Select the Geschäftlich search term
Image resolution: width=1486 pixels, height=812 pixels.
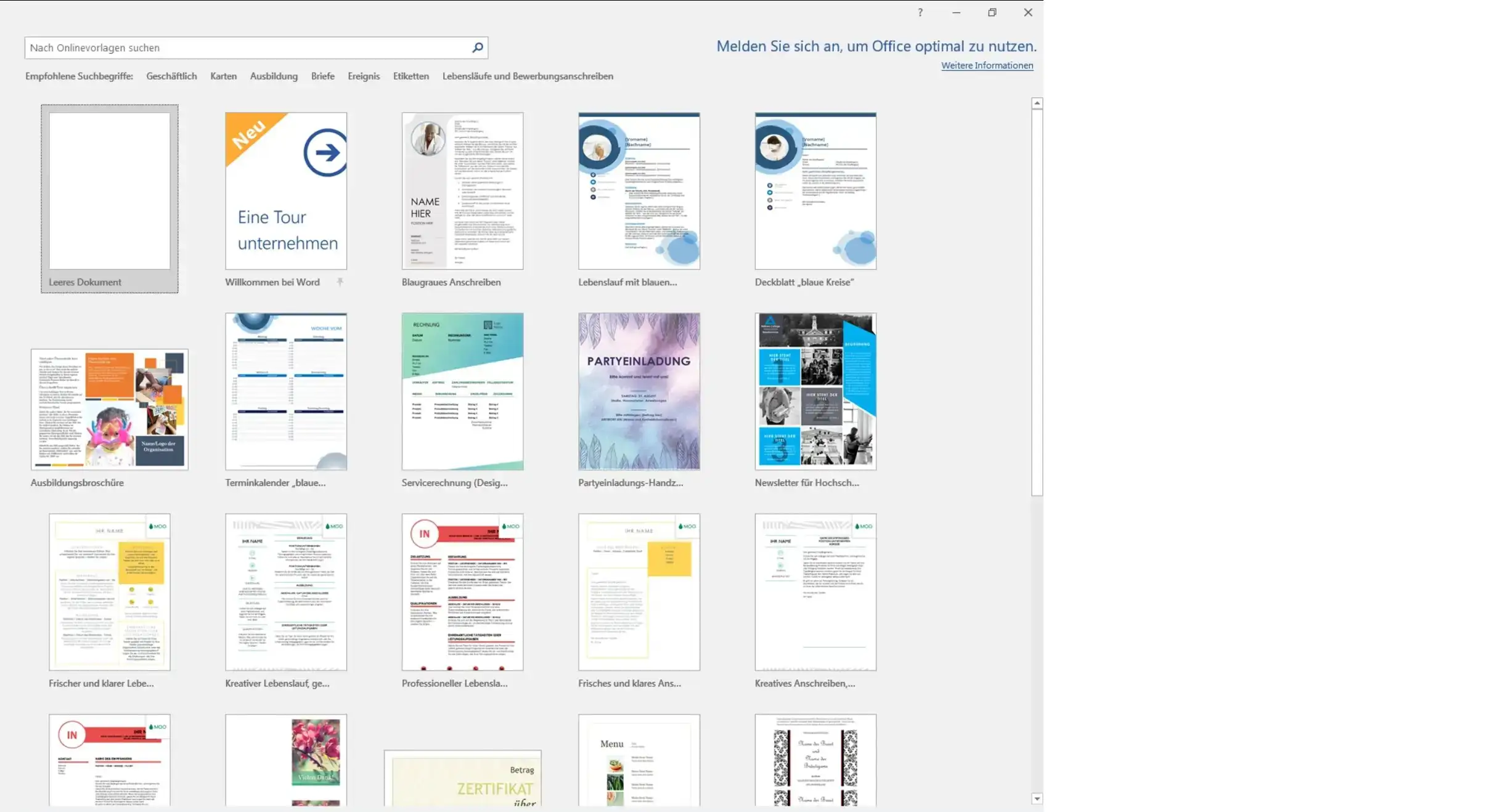coord(171,76)
